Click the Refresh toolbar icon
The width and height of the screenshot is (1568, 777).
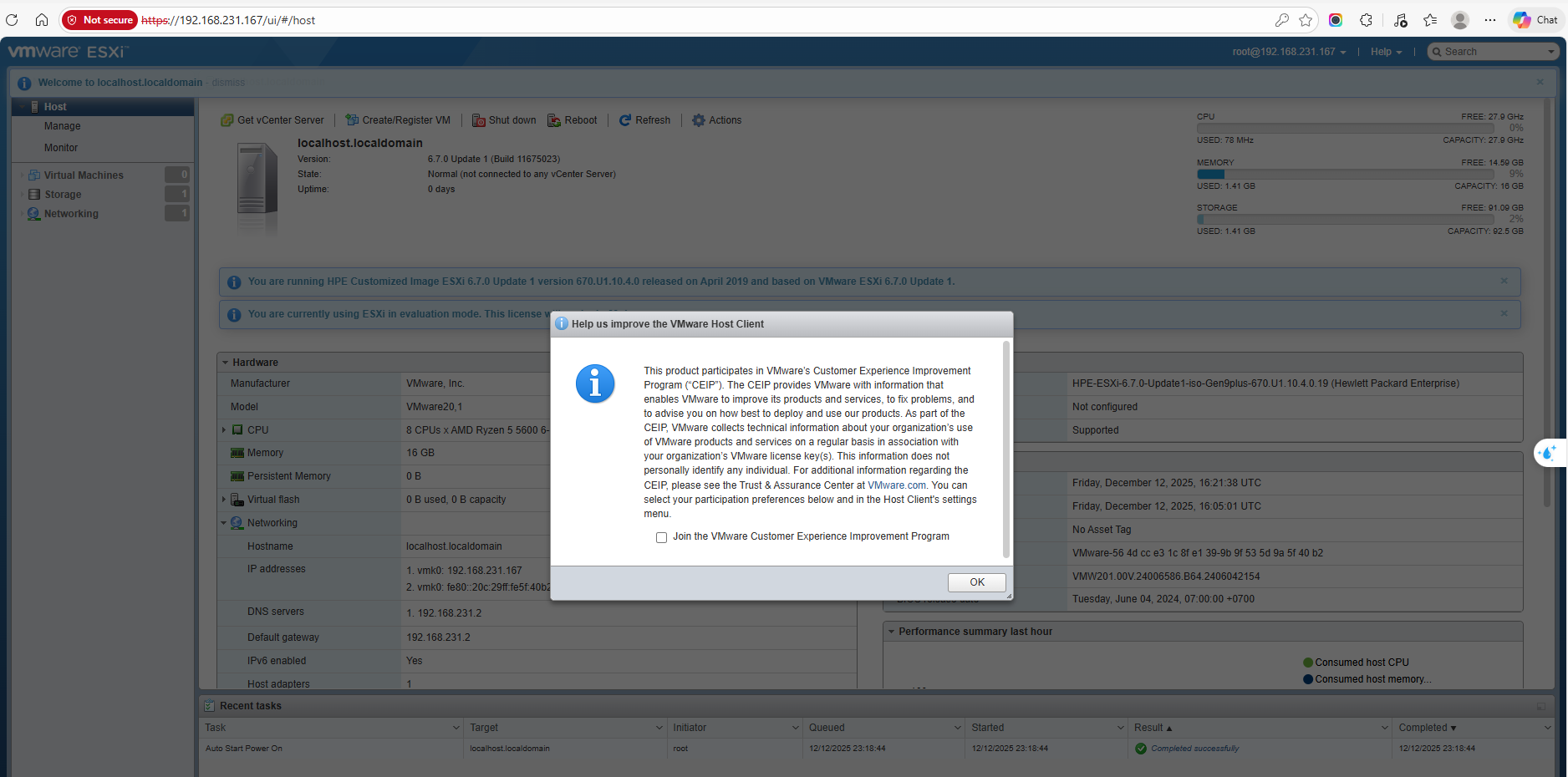625,120
